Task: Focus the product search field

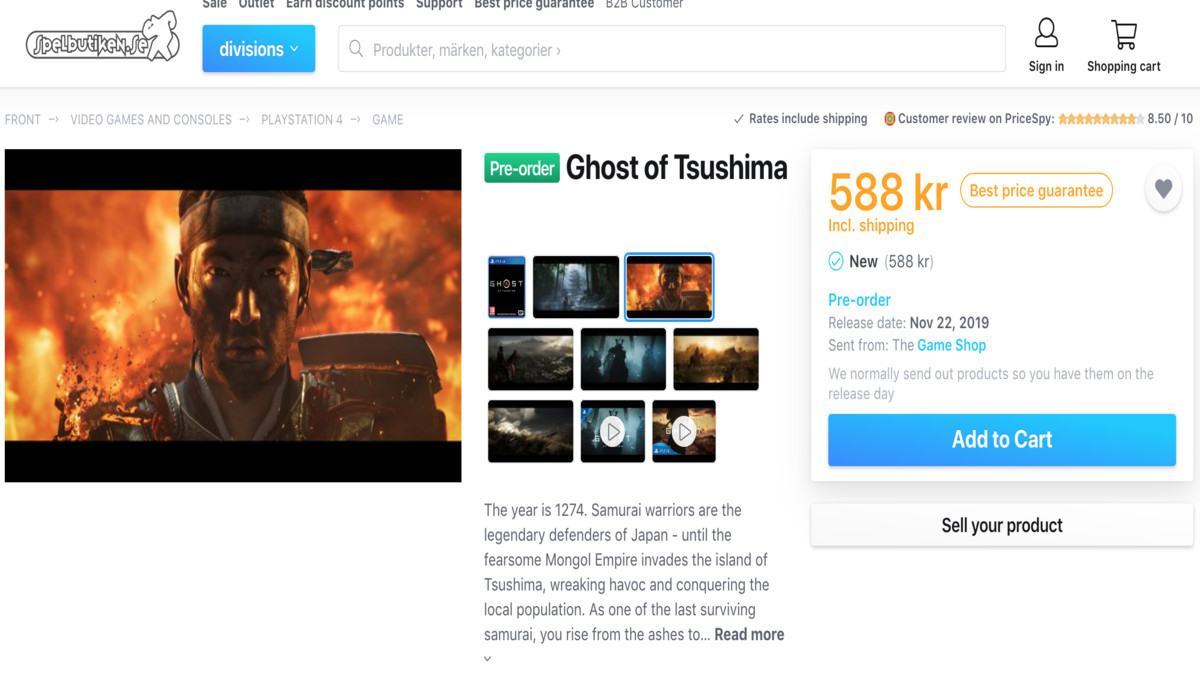Action: click(x=672, y=49)
